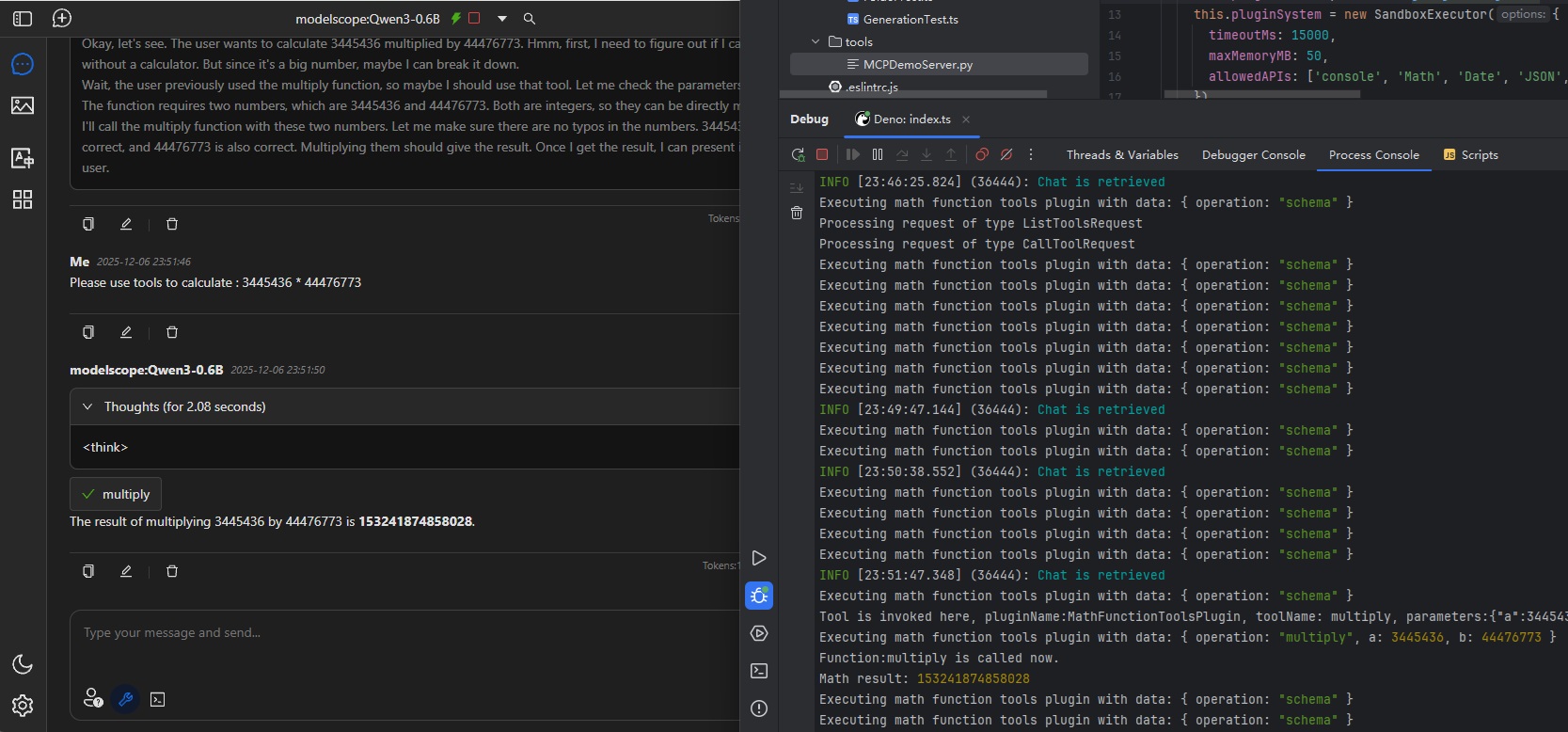Click the rerun debug session icon
1568x732 pixels.
click(798, 155)
